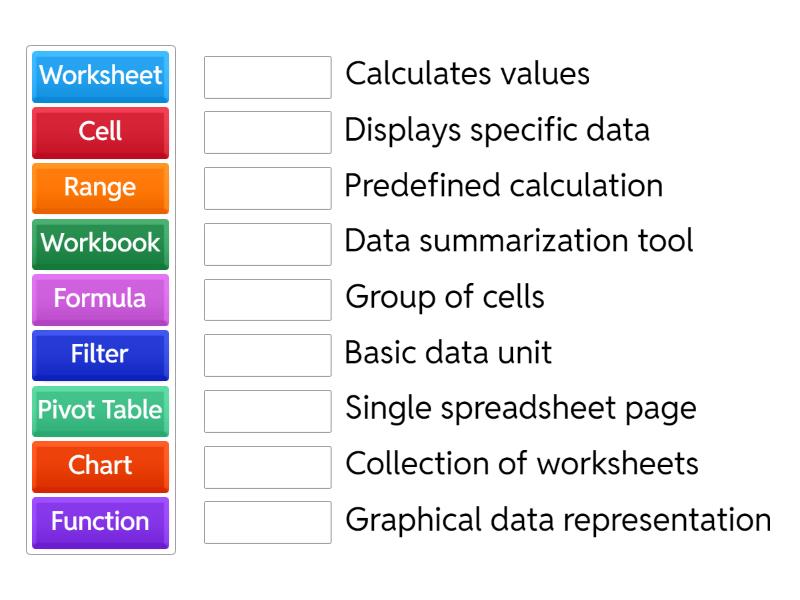This screenshot has height=600, width=800.
Task: Choose the Data summarization tool answer slot
Action: [267, 244]
